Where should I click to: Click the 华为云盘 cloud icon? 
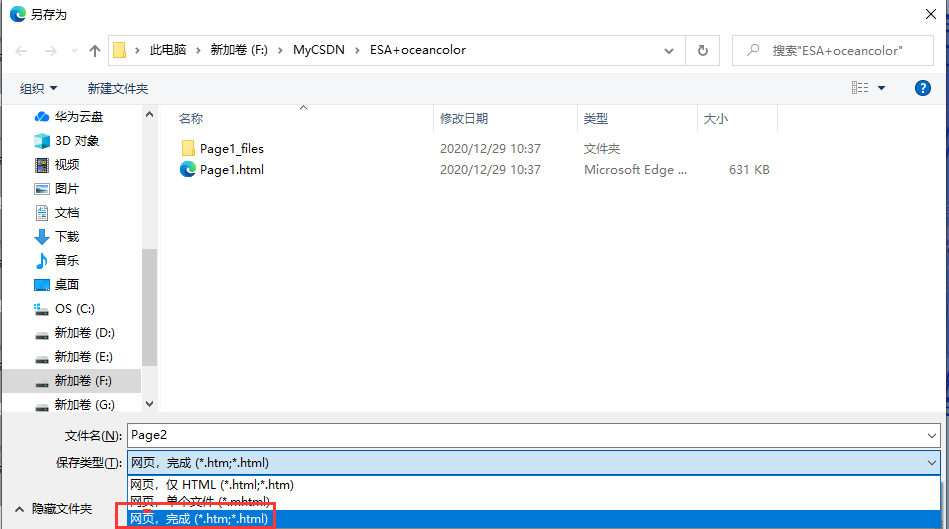[x=42, y=117]
